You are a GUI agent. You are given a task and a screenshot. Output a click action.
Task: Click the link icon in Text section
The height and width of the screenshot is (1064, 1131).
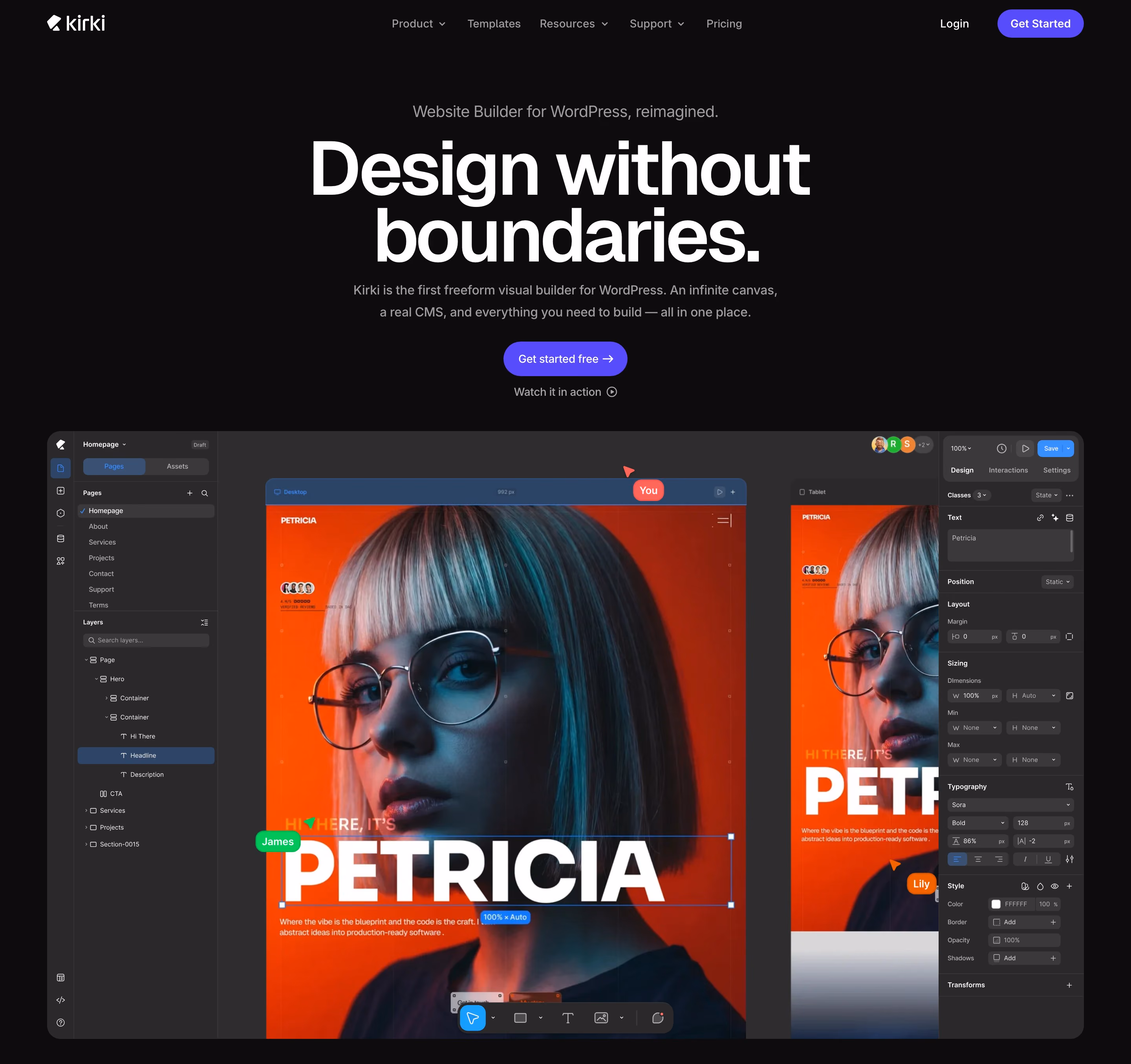click(x=1040, y=517)
